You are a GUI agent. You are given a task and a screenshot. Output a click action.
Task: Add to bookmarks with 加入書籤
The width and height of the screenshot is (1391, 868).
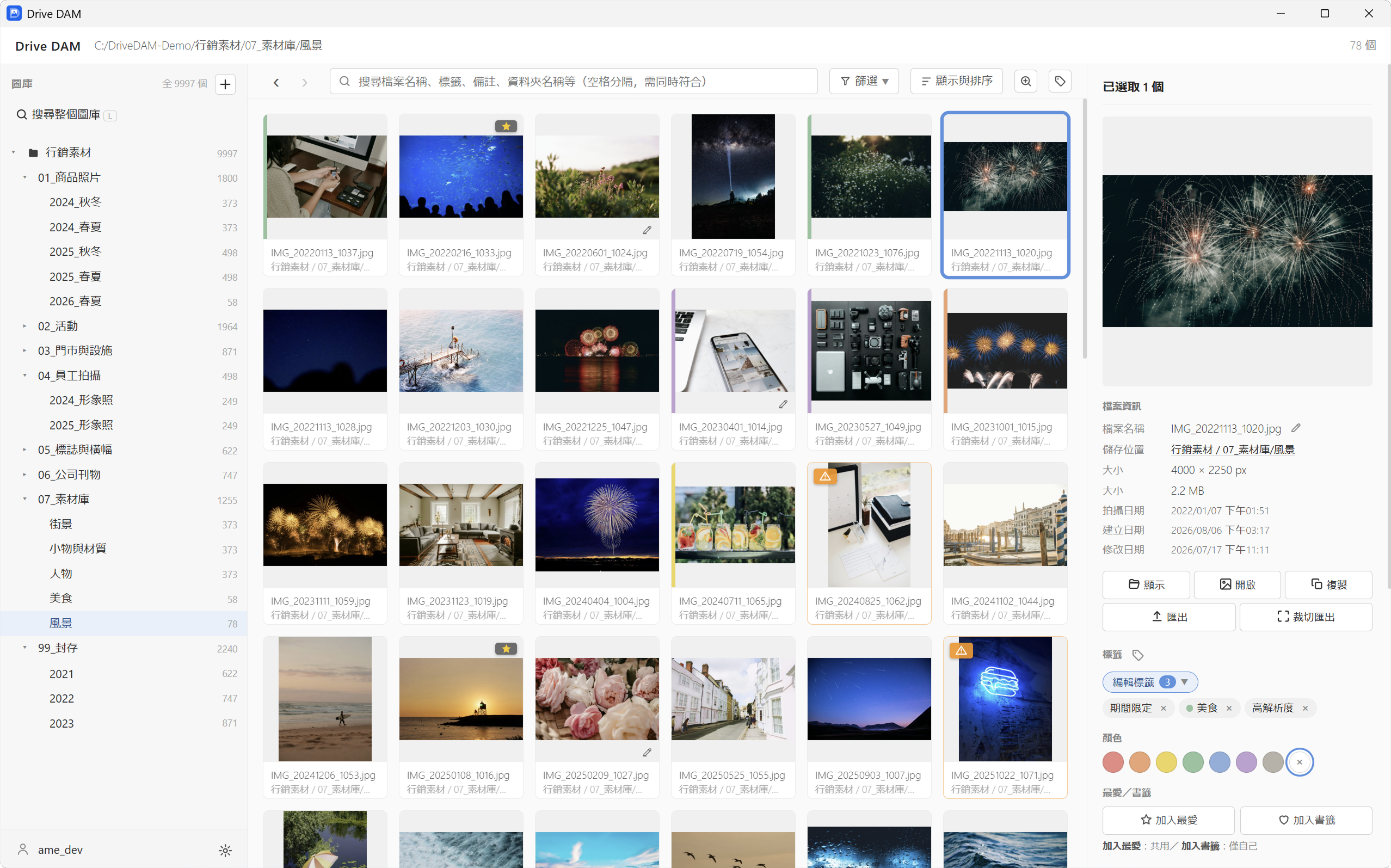(1306, 820)
